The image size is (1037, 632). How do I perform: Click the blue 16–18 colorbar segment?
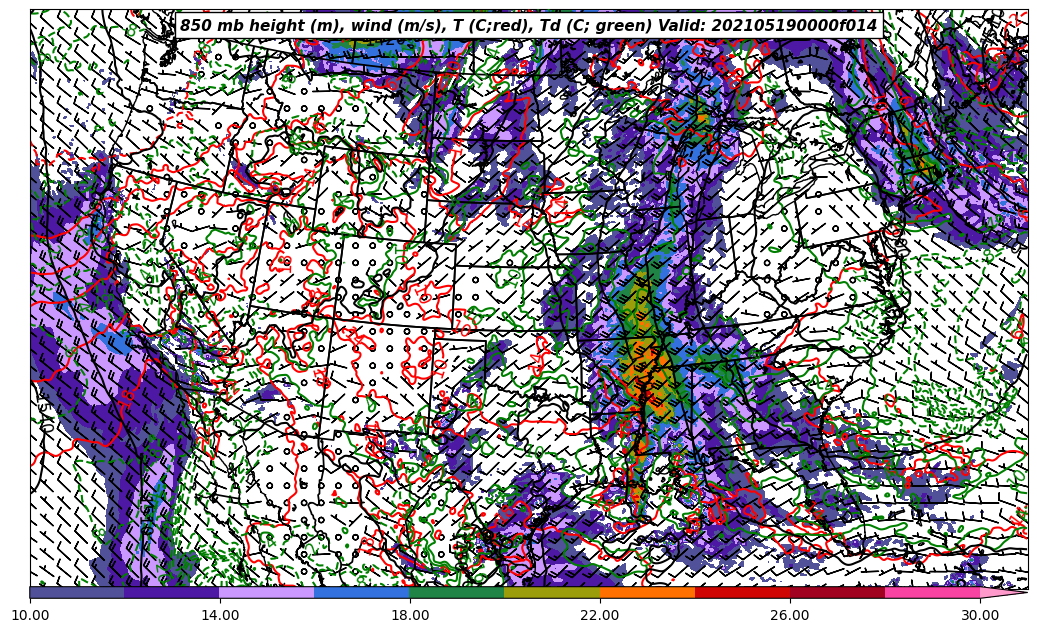(362, 592)
